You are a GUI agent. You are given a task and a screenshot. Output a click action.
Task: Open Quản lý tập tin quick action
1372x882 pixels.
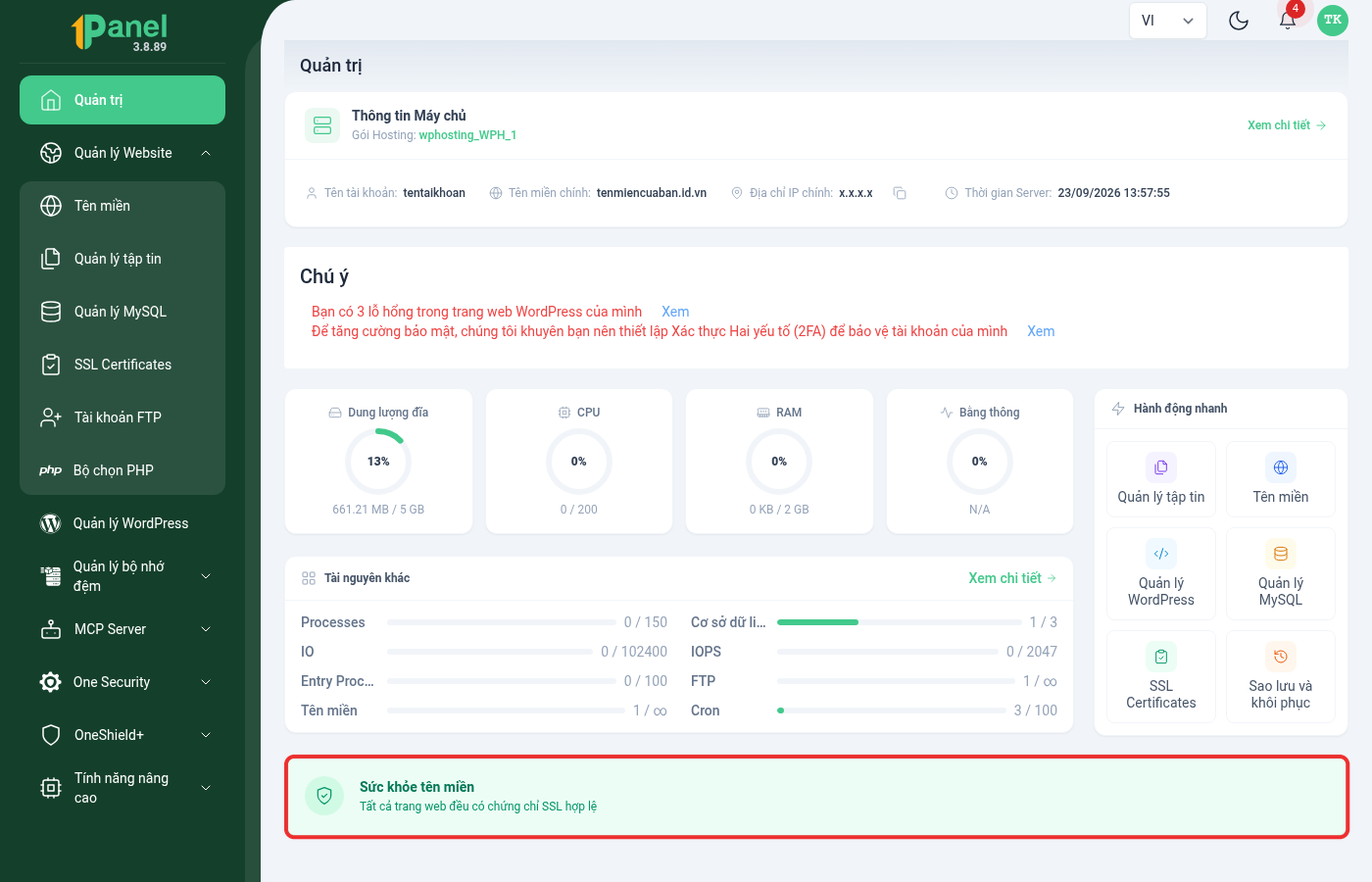1161,478
